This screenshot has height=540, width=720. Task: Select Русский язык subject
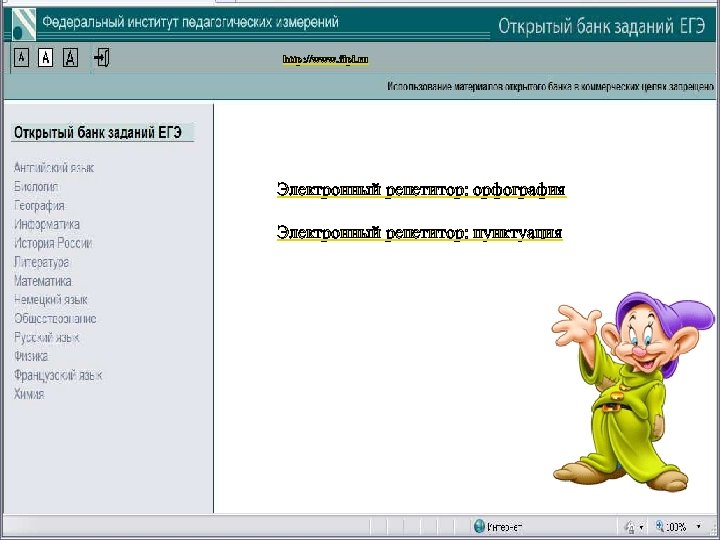tap(46, 338)
